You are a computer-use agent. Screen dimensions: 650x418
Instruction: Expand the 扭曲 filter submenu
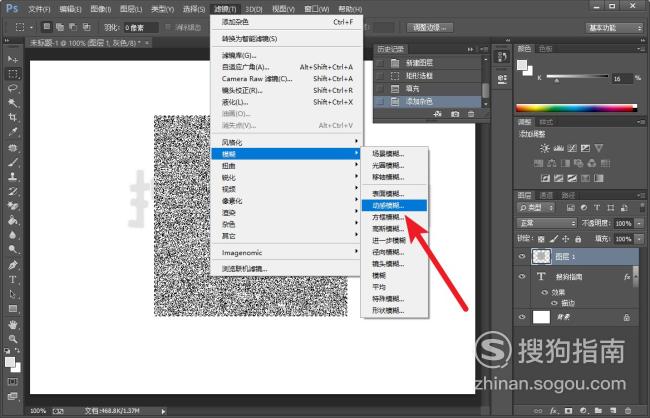point(285,165)
